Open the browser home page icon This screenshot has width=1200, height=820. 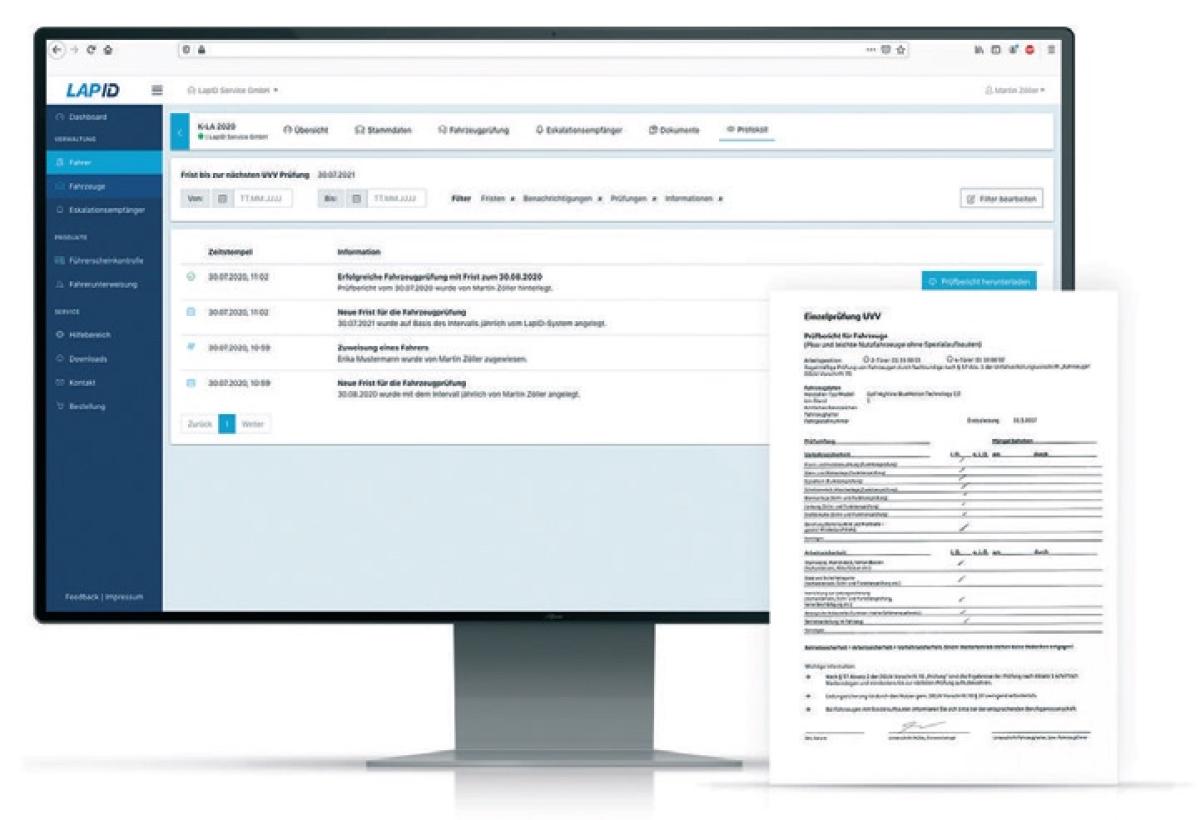[x=108, y=48]
